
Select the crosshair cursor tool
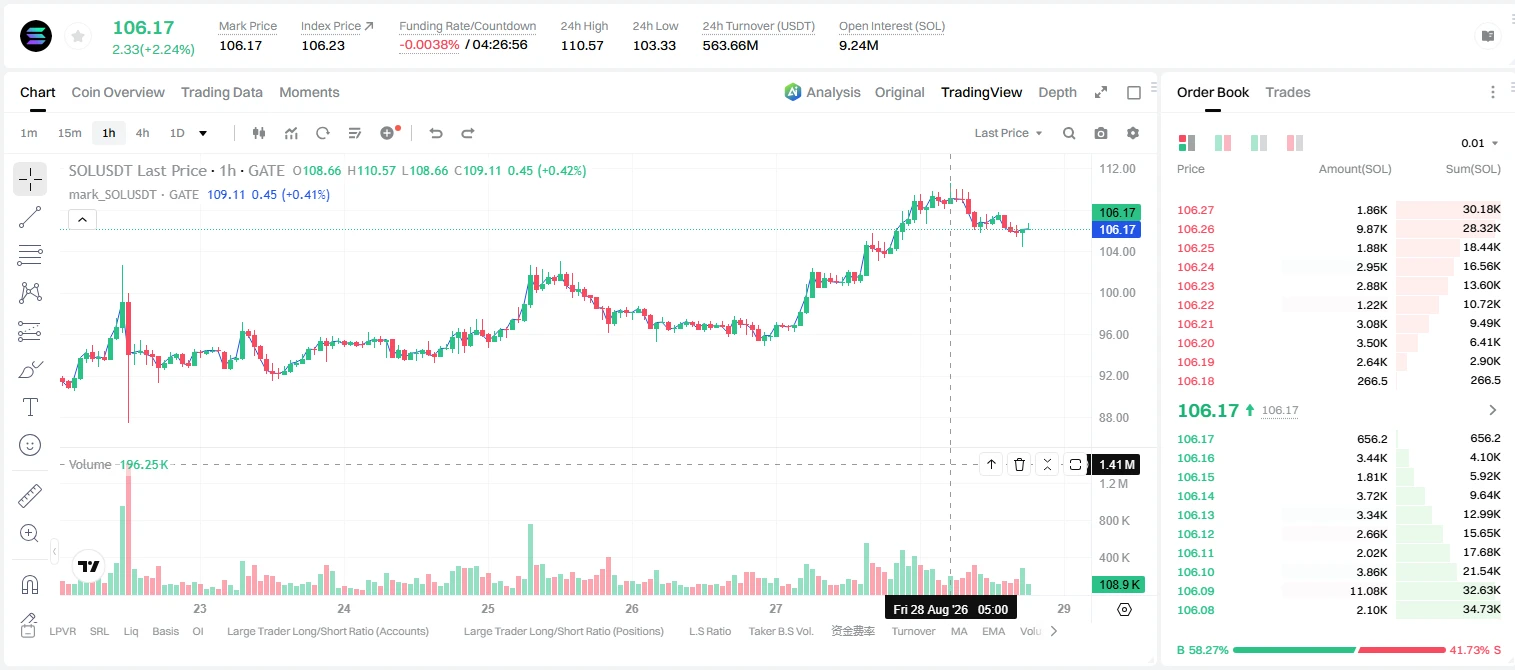click(x=30, y=179)
